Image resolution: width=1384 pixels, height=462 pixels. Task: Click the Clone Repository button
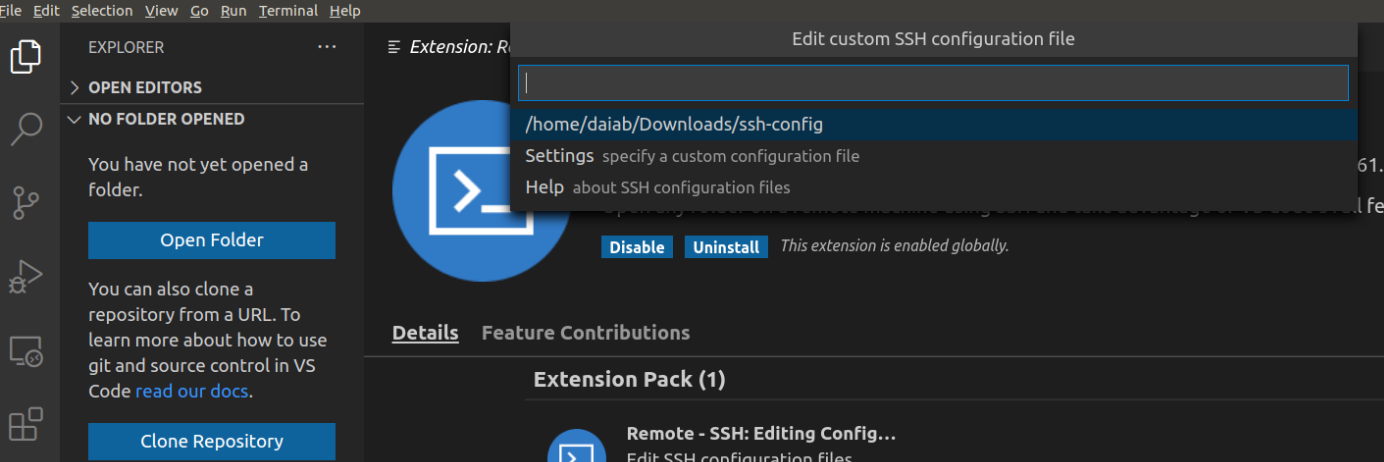[x=212, y=441]
